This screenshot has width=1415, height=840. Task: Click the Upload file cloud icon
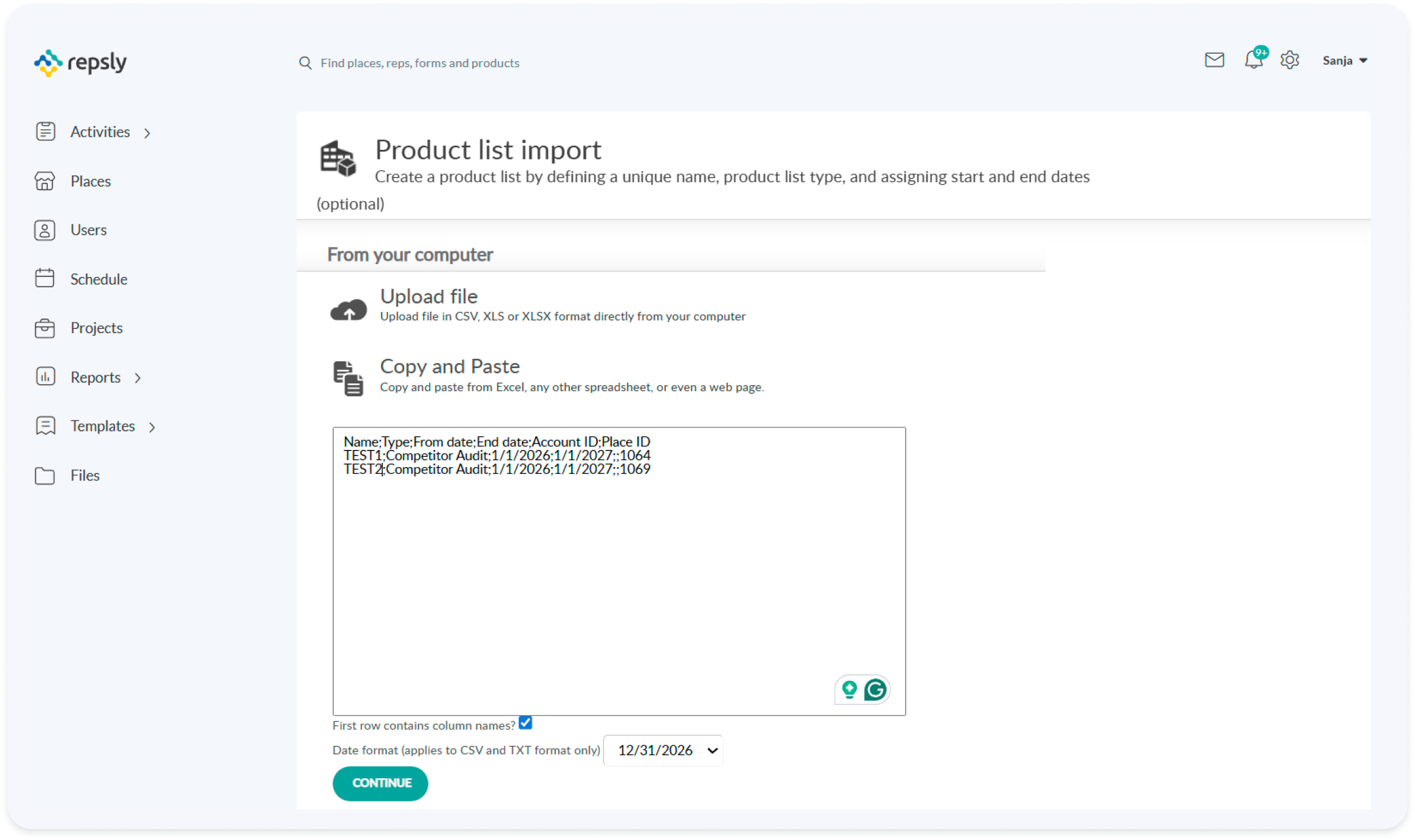click(x=349, y=310)
